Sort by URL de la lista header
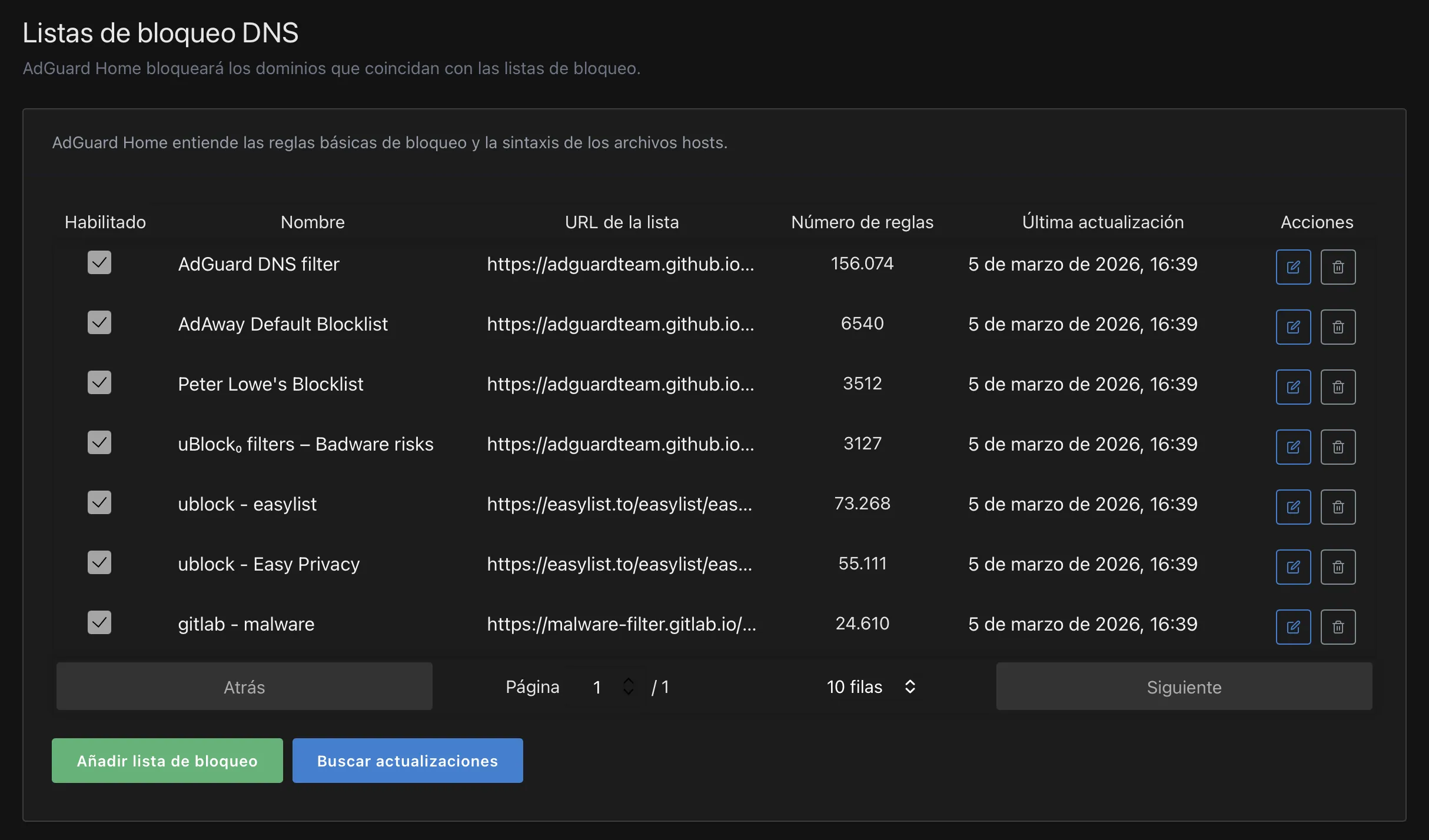 [622, 222]
